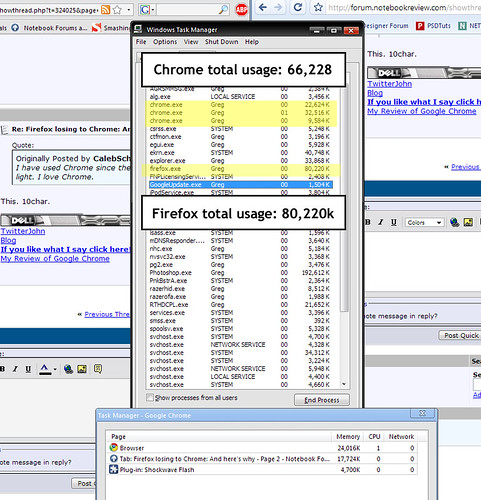The image size is (481, 500).
Task: Select Plug-in: Shockwave Flash row
Action: [263, 470]
